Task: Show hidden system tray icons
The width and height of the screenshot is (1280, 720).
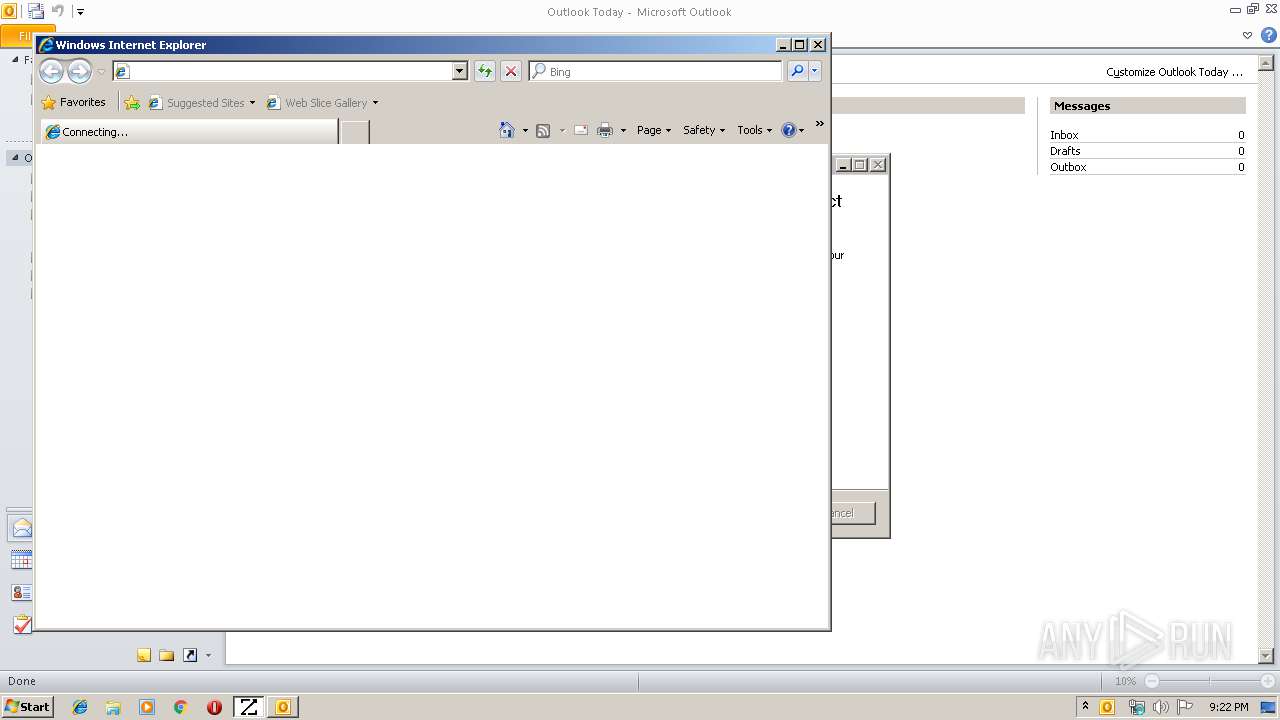Action: pyautogui.click(x=1085, y=707)
